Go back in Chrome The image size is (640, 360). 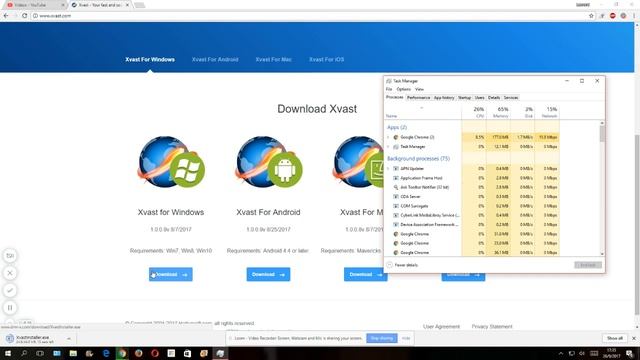6,16
